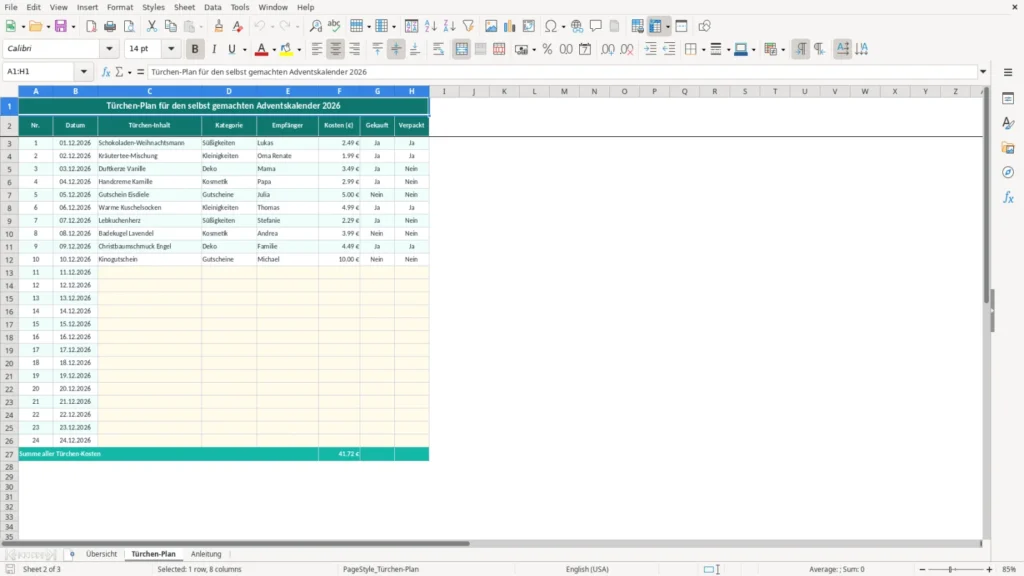
Task: Open the Format menu
Action: pyautogui.click(x=120, y=7)
